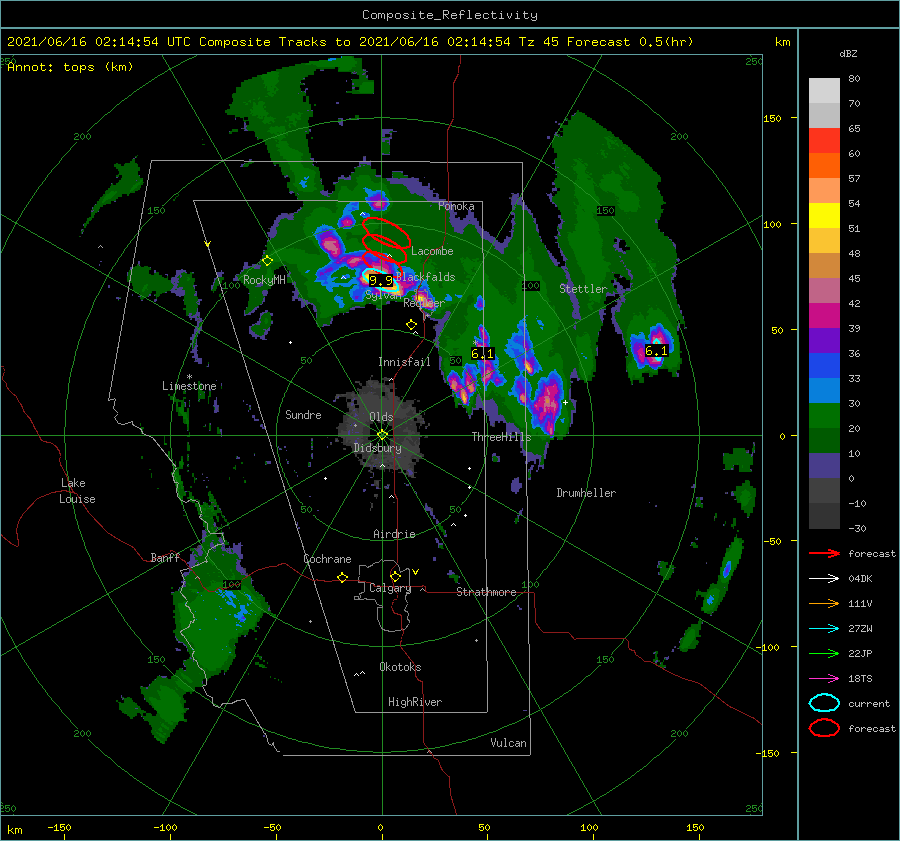Click the ThreeHills label

pyautogui.click(x=501, y=437)
